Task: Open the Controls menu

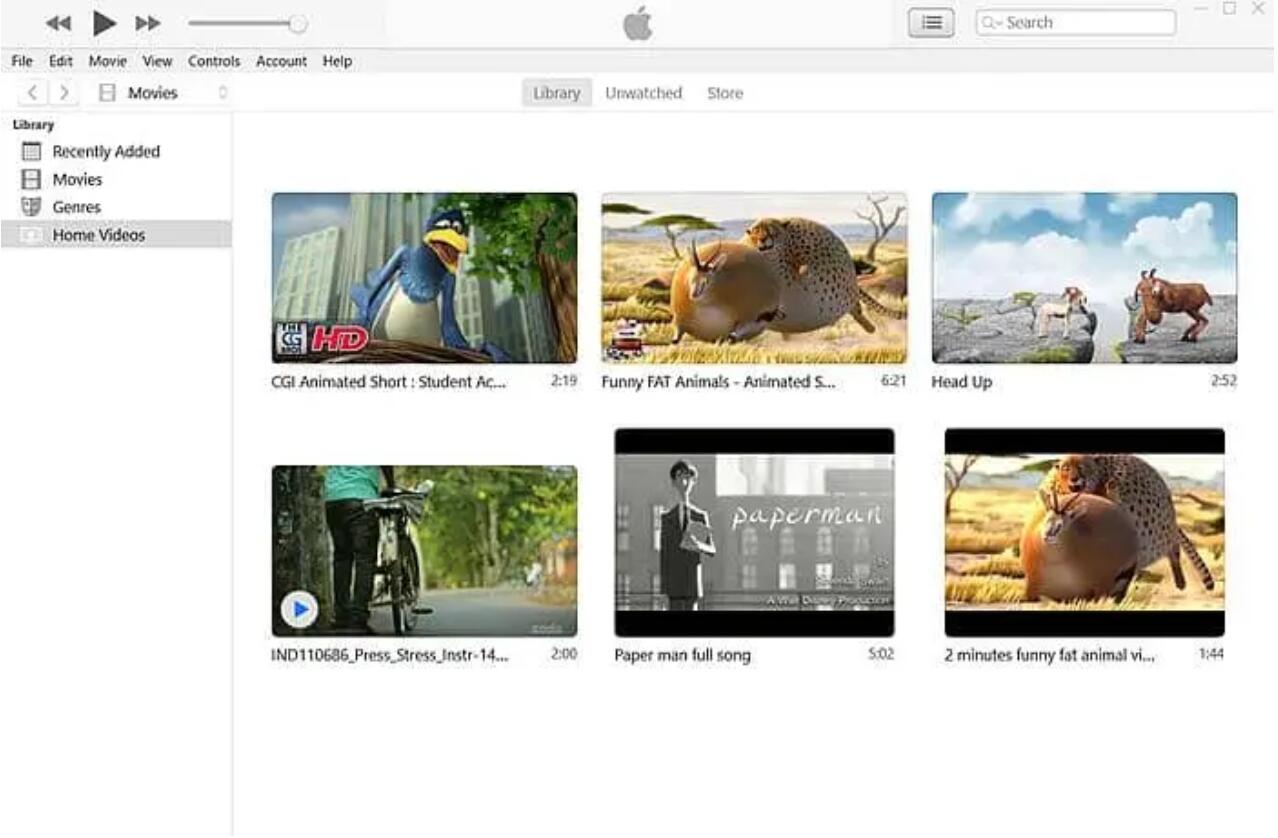Action: coord(214,61)
